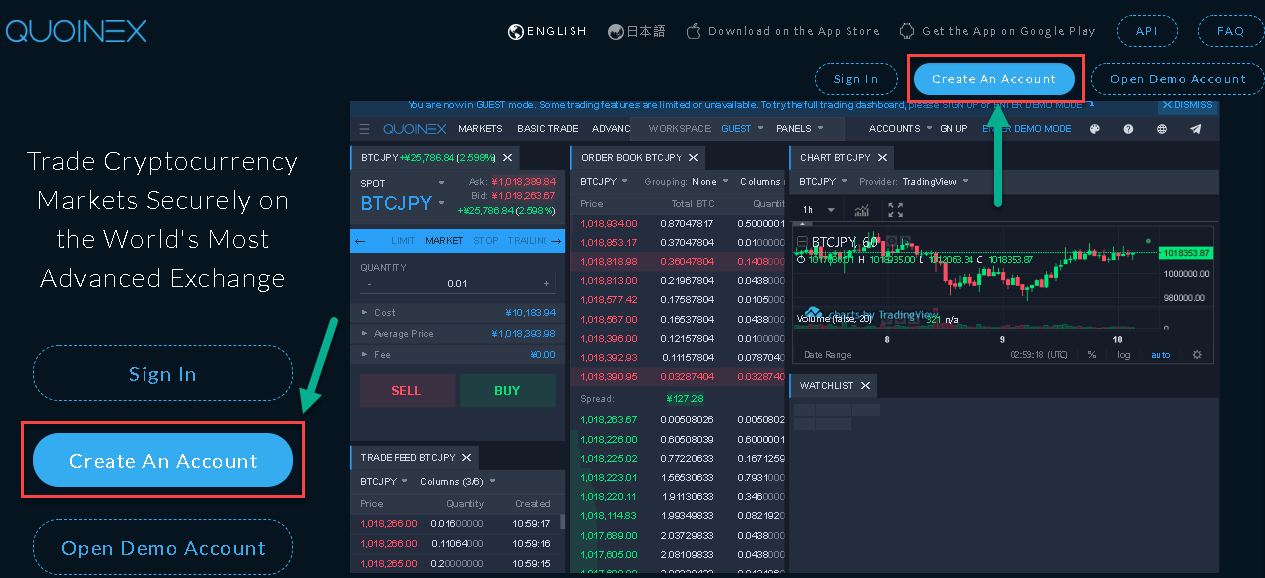This screenshot has width=1265, height=578.
Task: Switch language to 日本語
Action: (636, 31)
